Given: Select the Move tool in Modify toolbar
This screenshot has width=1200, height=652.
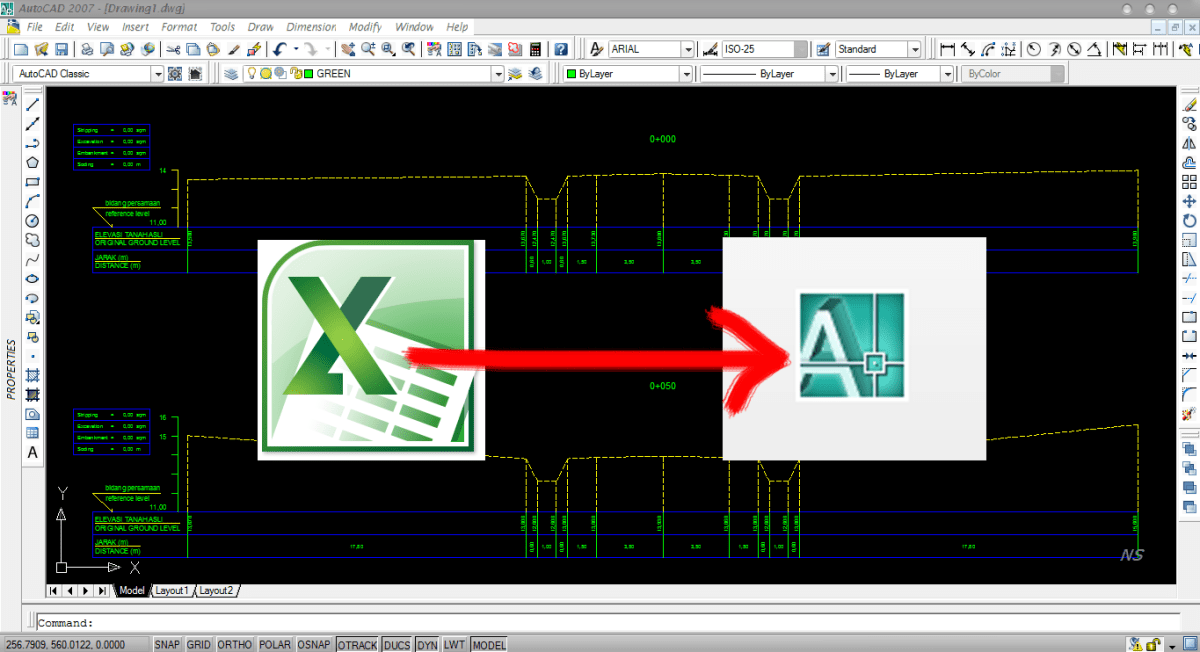Looking at the screenshot, I should point(1190,201).
